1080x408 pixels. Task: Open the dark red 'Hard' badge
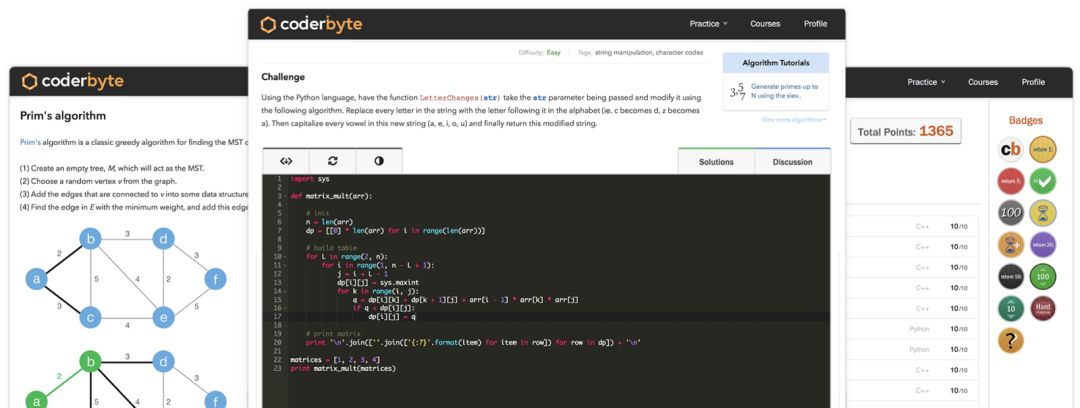coord(1043,308)
